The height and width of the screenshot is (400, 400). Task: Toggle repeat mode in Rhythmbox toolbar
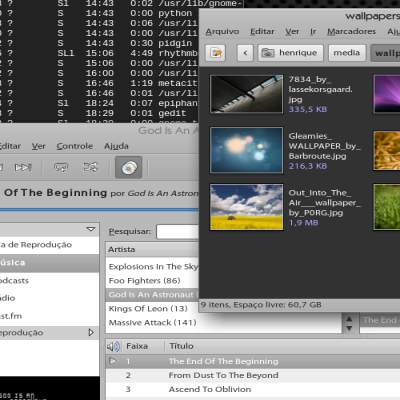[61, 167]
